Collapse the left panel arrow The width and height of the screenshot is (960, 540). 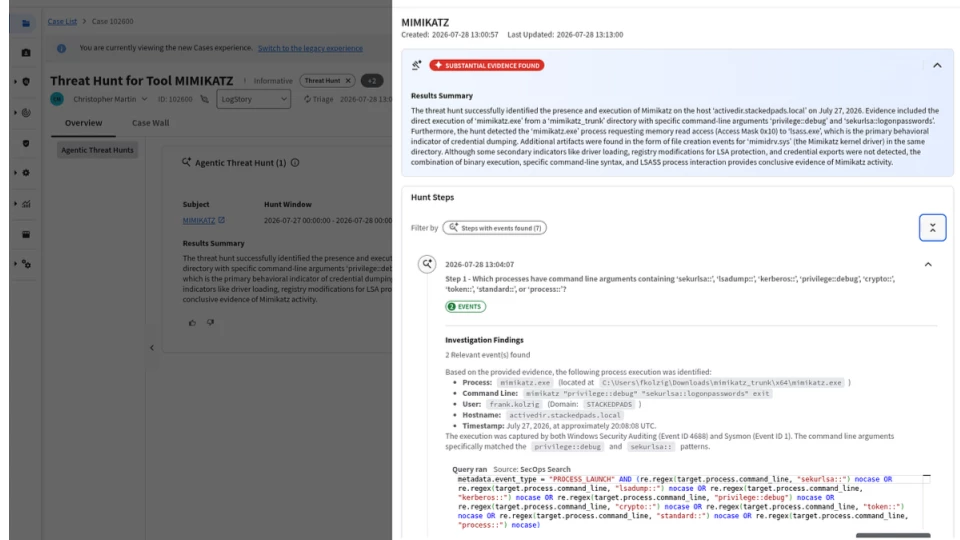[x=152, y=348]
